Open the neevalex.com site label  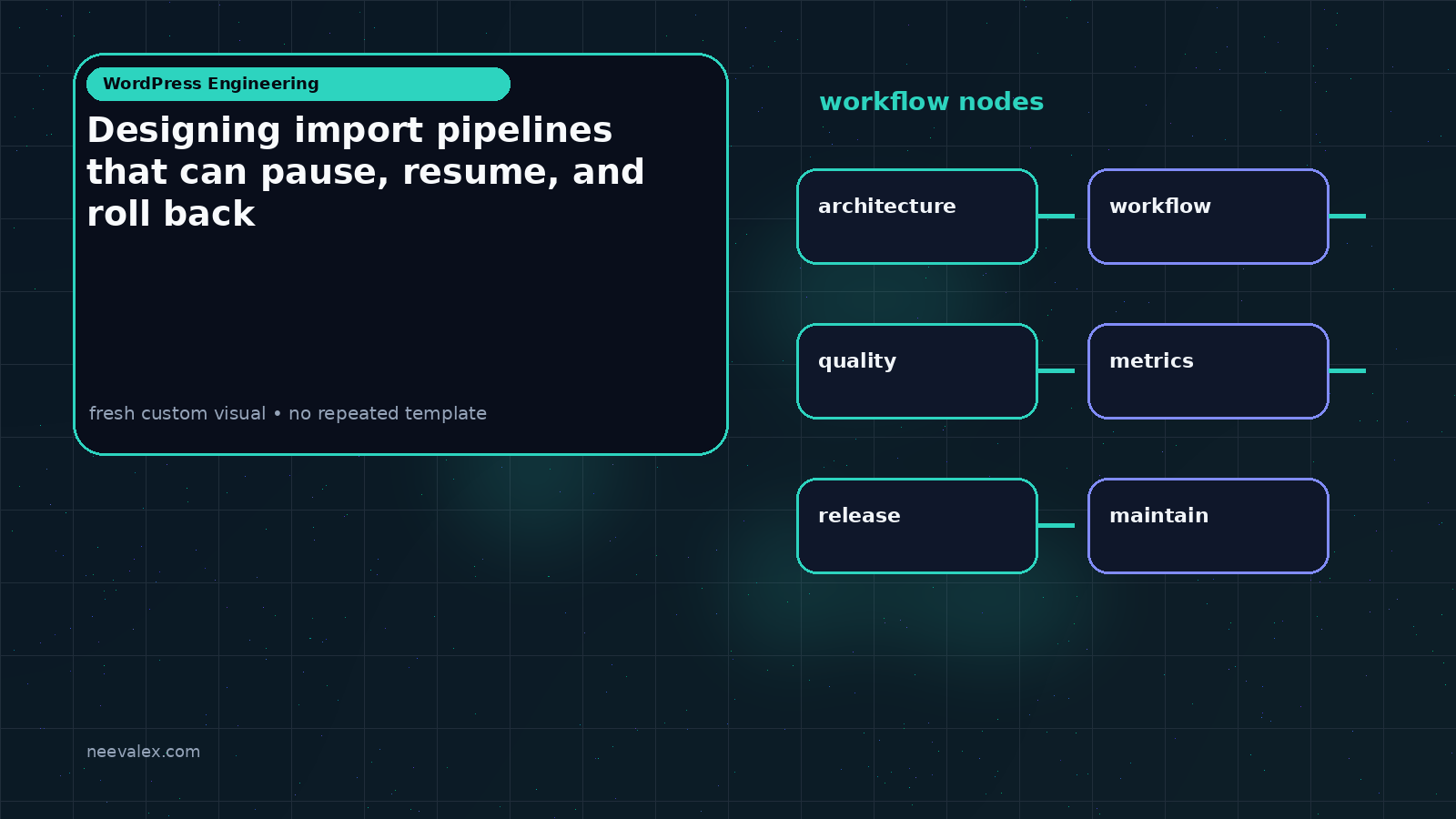[x=143, y=752]
